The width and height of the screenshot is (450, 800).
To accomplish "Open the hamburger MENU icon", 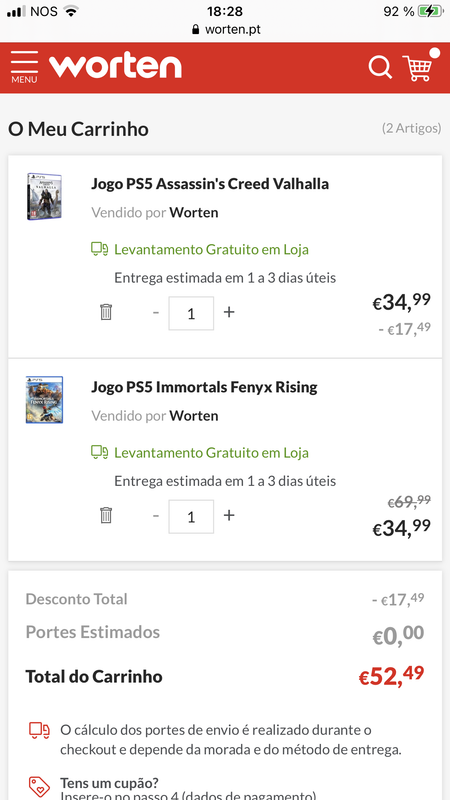I will [24, 67].
